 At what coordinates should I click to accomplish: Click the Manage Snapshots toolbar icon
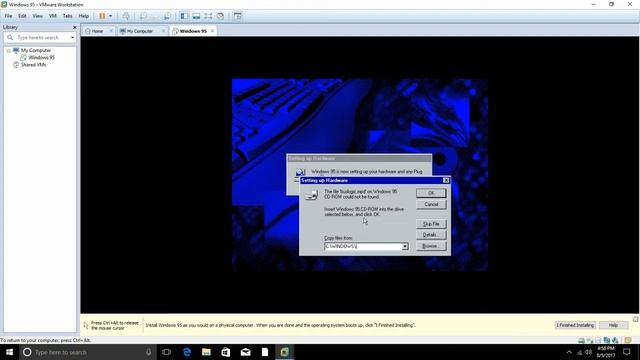(167, 16)
